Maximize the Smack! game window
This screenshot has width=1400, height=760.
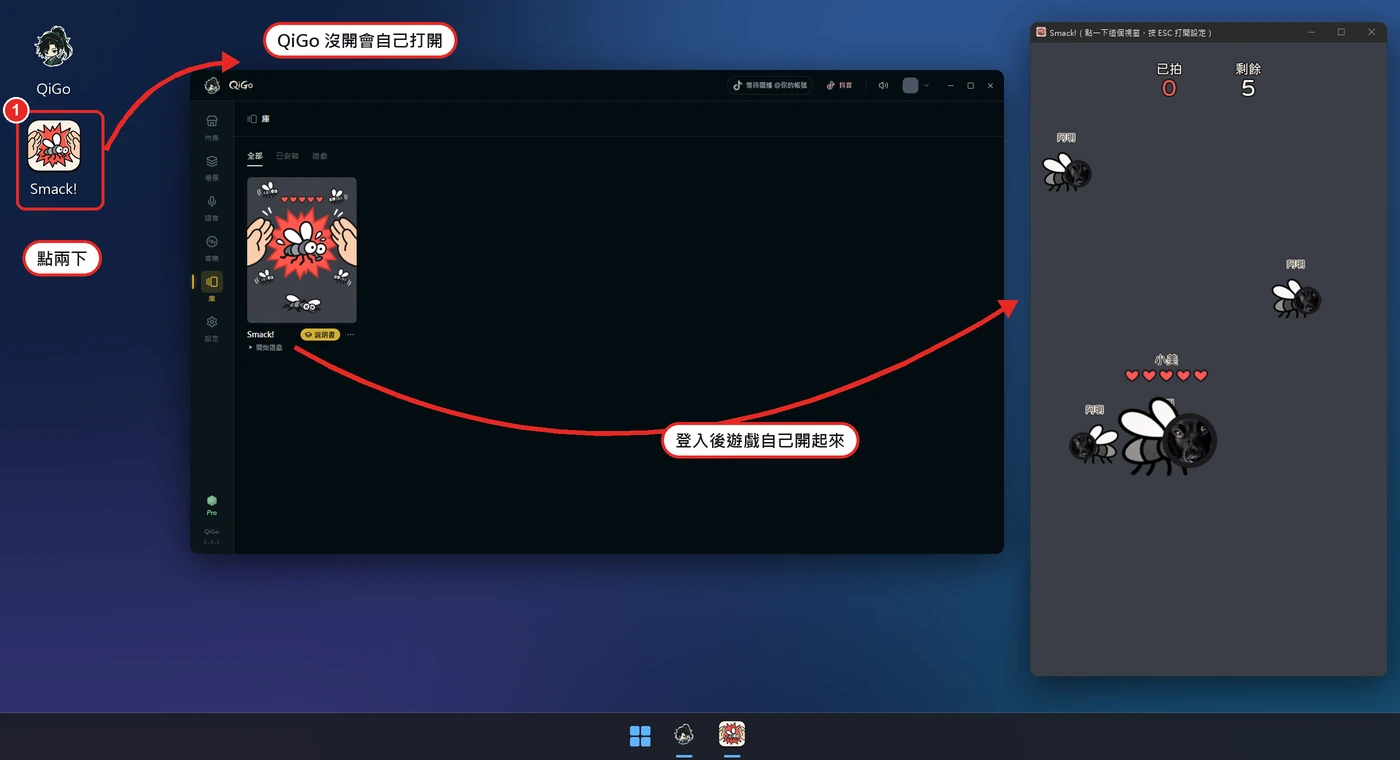pyautogui.click(x=1341, y=32)
